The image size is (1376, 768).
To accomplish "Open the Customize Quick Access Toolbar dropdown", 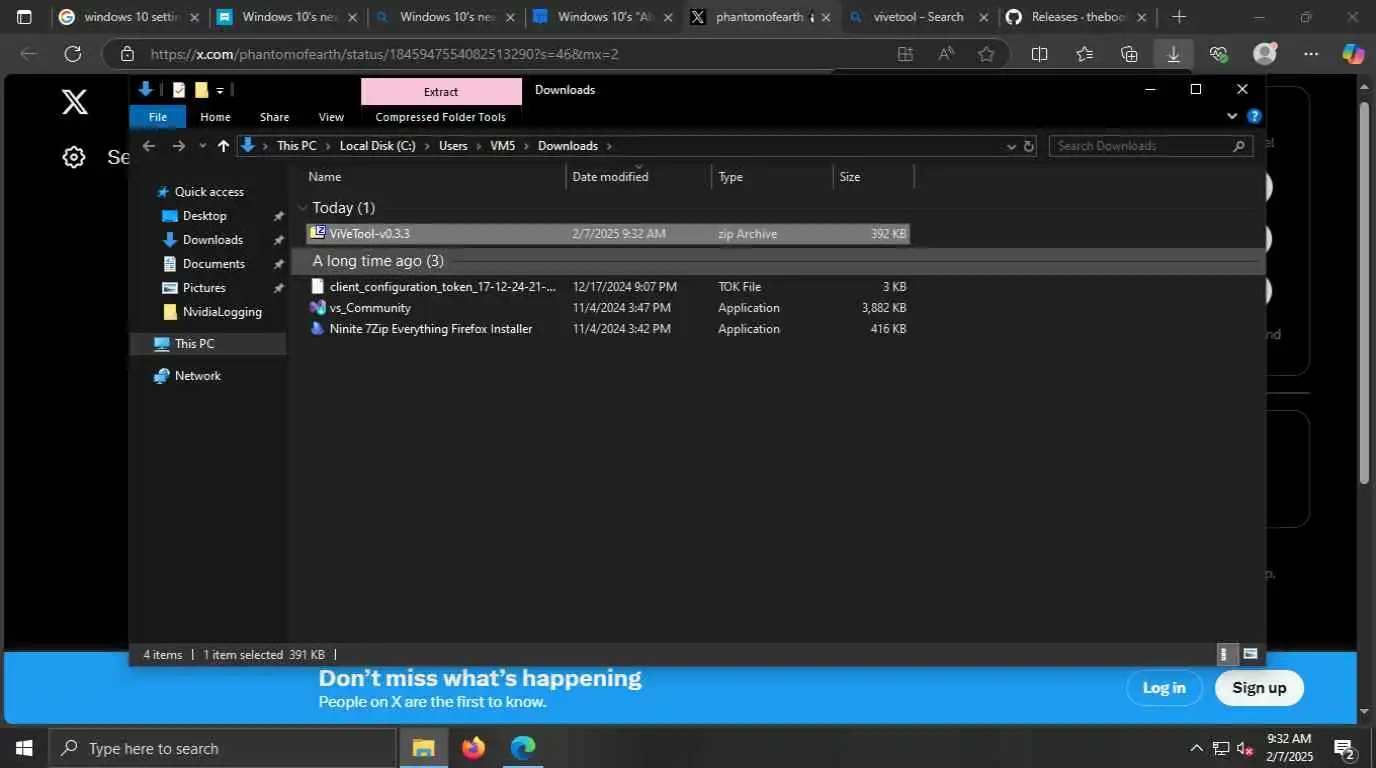I will 220,91.
